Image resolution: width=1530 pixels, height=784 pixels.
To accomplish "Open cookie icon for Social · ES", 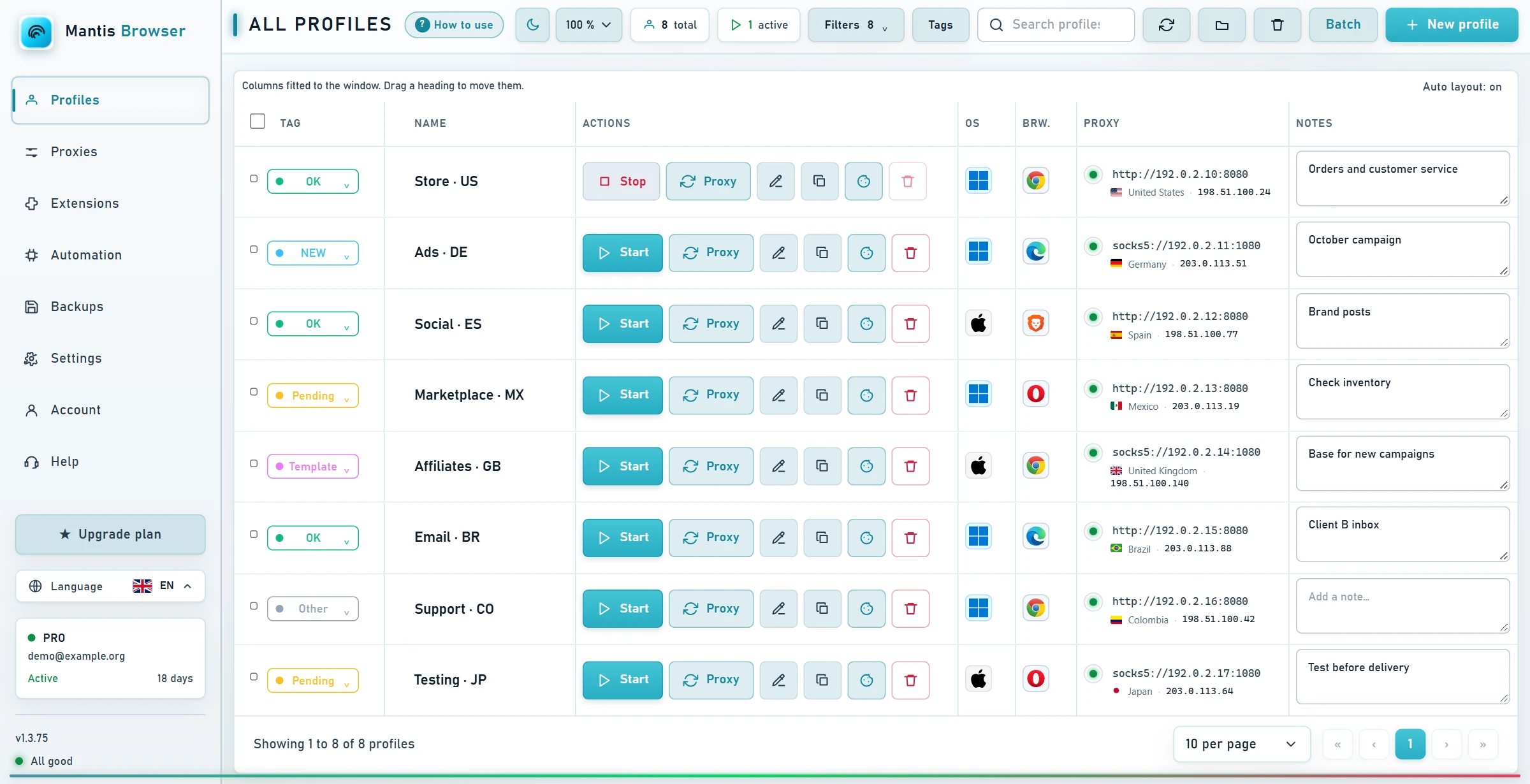I will 866,324.
